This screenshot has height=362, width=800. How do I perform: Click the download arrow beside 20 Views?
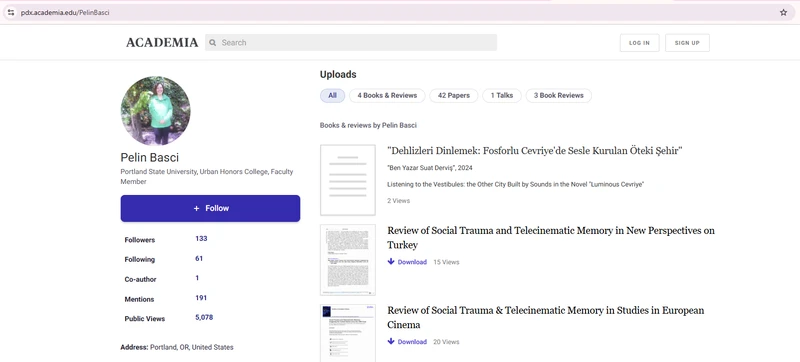(x=391, y=341)
